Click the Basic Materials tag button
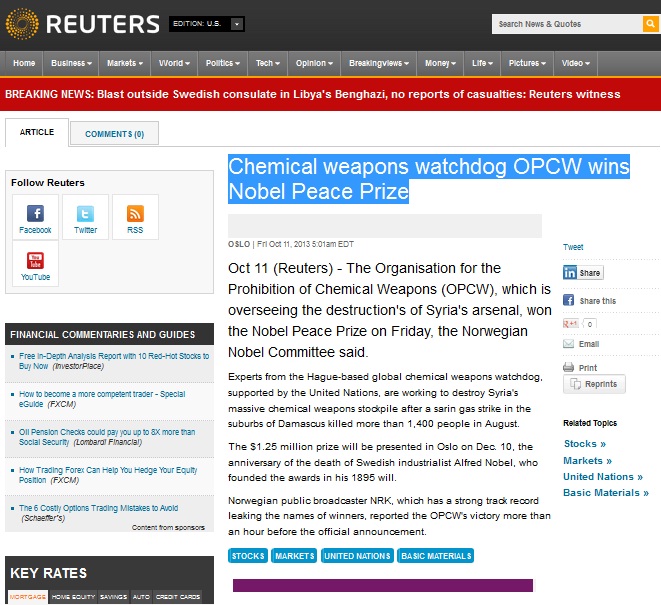The image size is (661, 605). [435, 556]
